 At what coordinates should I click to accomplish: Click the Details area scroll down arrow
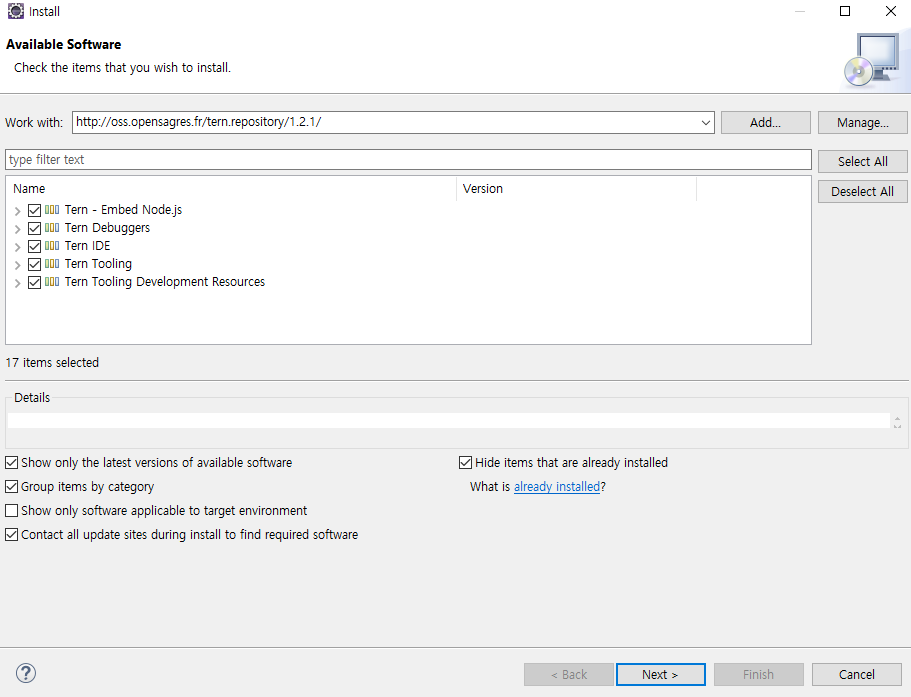(897, 426)
